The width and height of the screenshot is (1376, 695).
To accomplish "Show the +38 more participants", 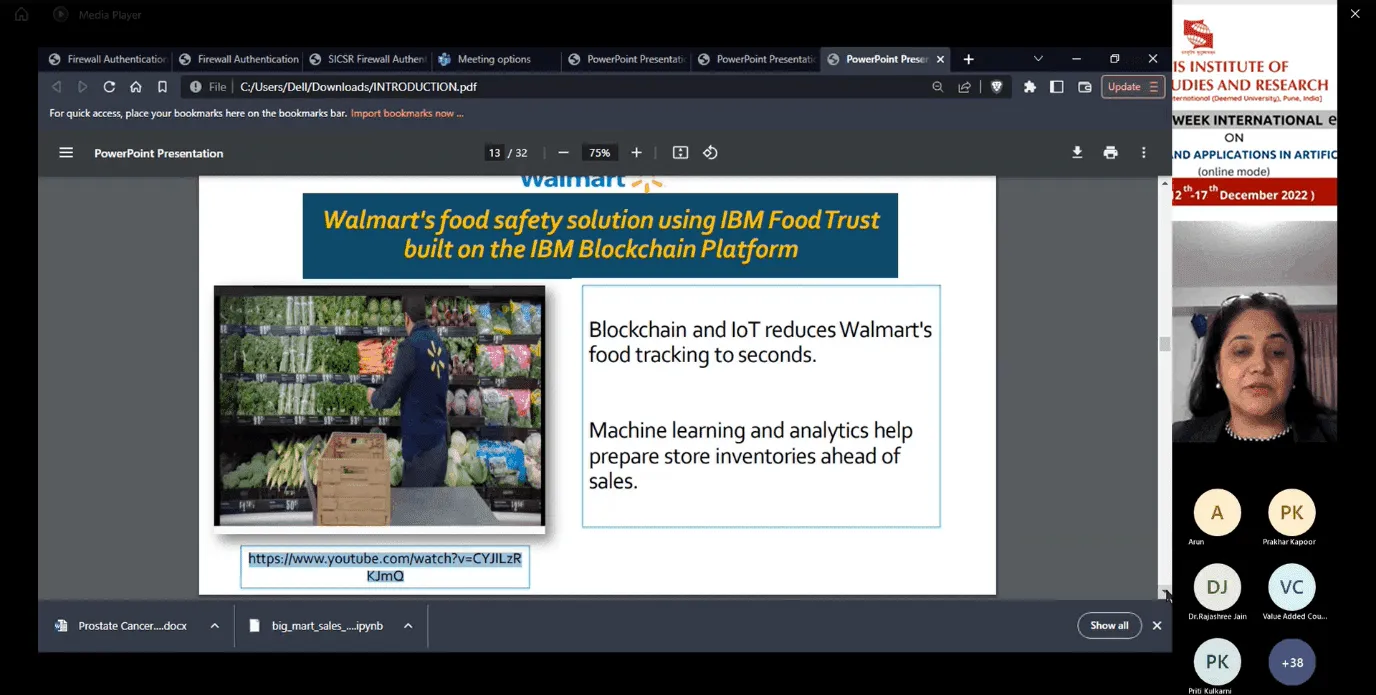I will 1291,662.
